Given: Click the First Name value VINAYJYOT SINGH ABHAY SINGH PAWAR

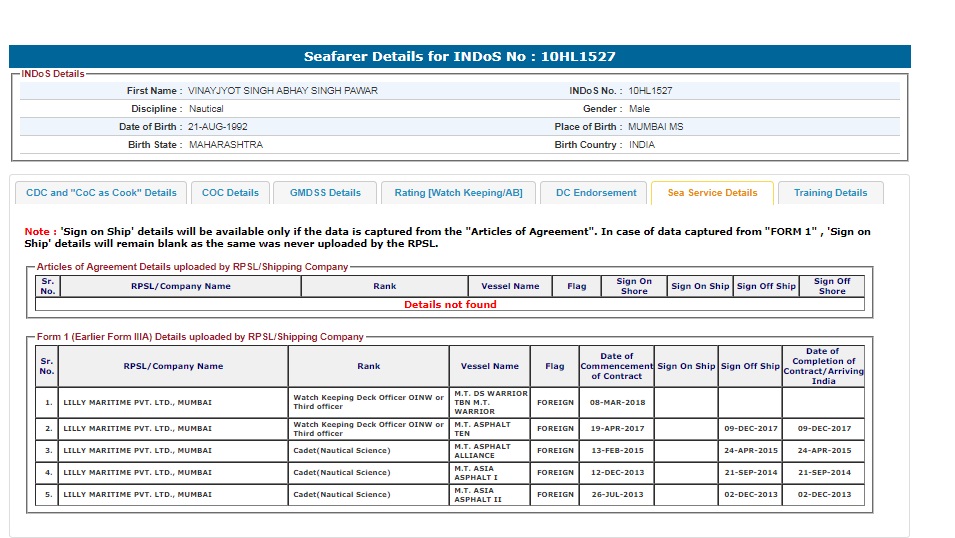Looking at the screenshot, I should [x=283, y=91].
